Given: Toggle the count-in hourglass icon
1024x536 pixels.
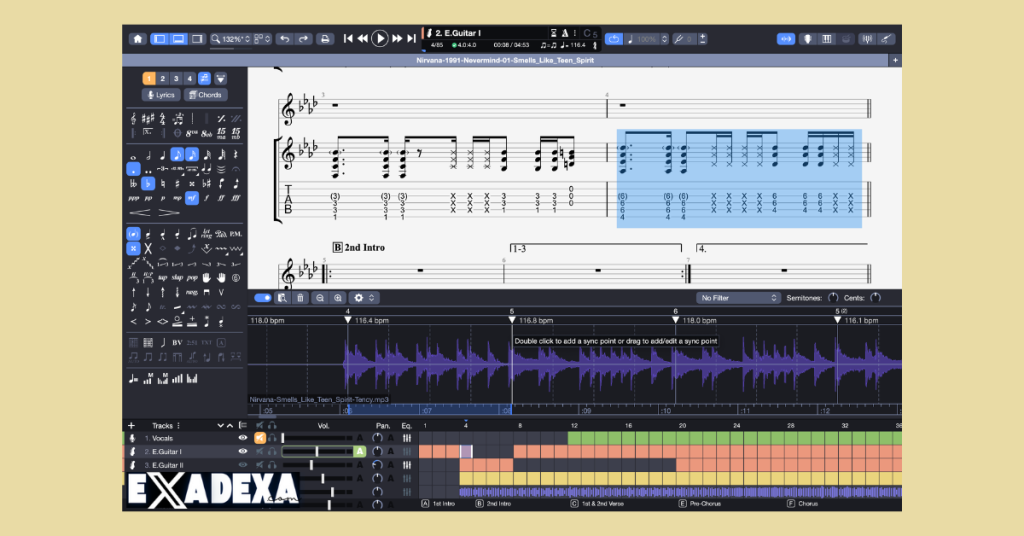Looking at the screenshot, I should coord(553,33).
